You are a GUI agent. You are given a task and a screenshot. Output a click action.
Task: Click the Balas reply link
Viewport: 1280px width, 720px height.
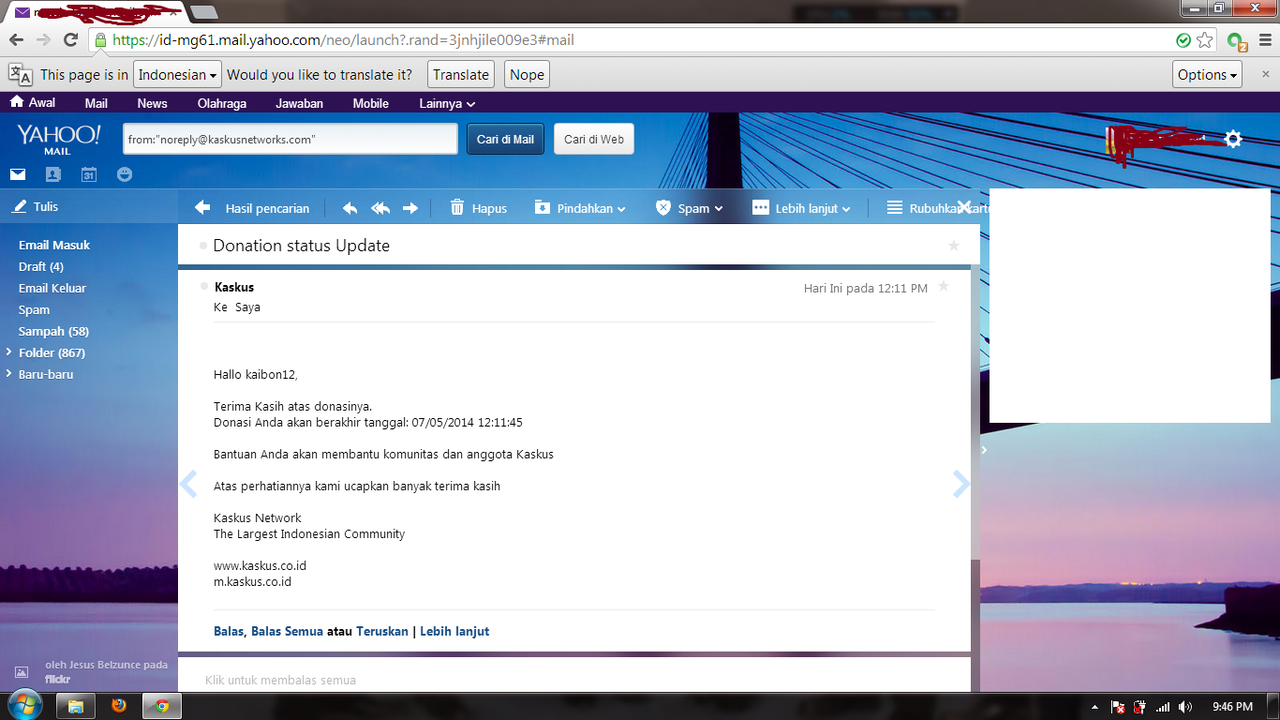(228, 631)
